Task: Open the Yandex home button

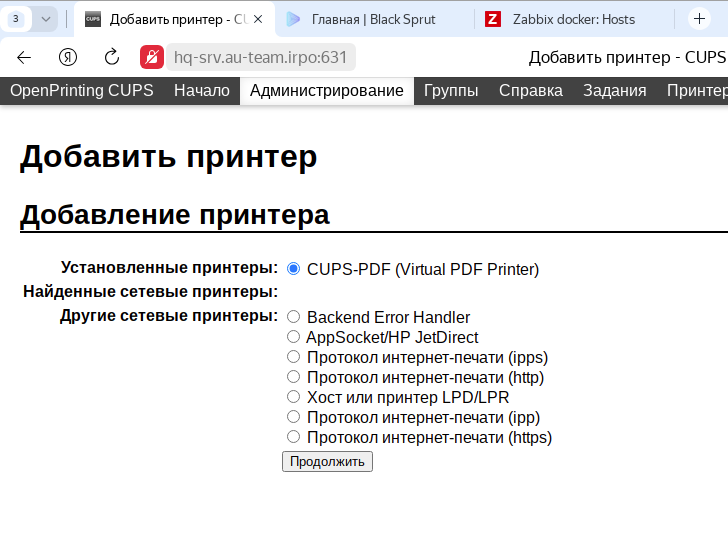Action: coord(68,58)
